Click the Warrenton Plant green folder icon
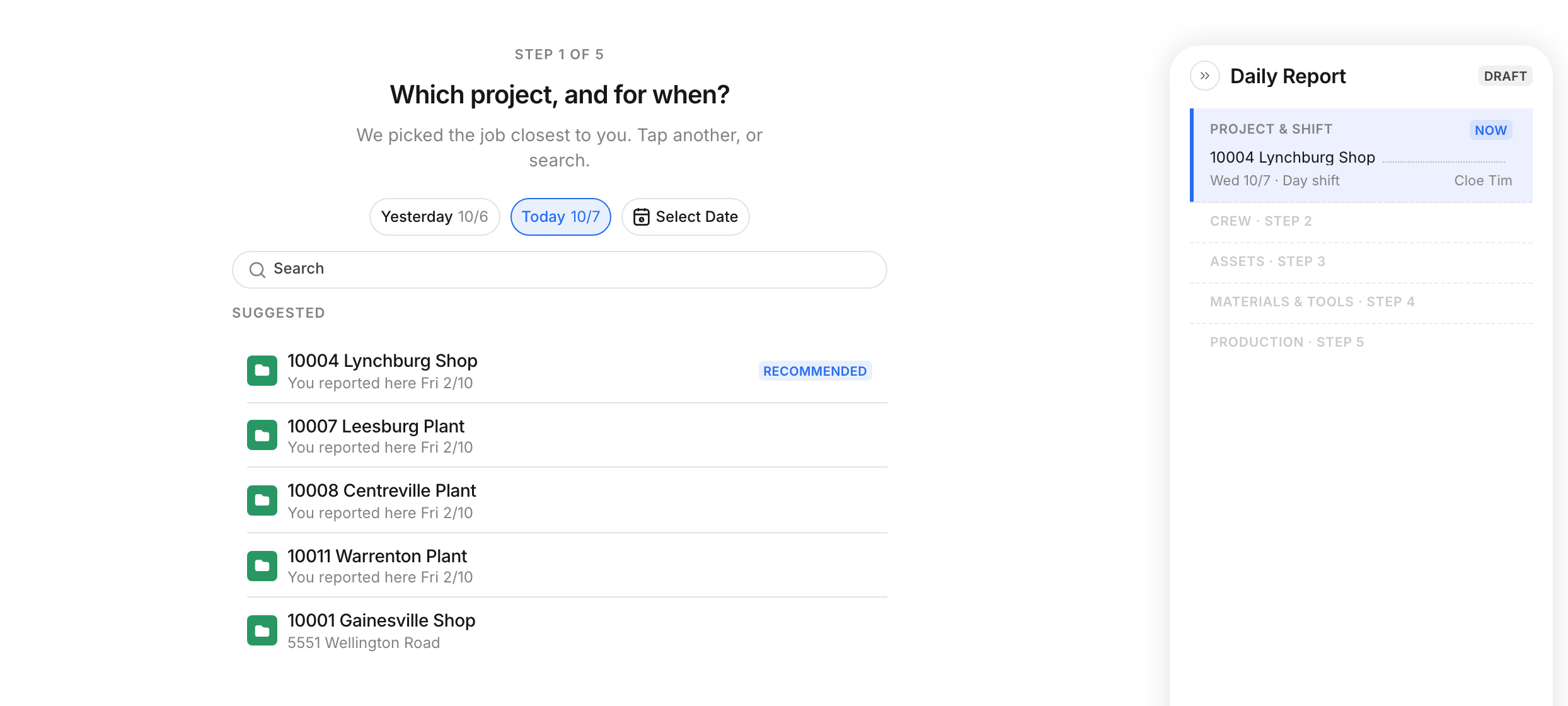This screenshot has height=706, width=1568. pos(262,566)
